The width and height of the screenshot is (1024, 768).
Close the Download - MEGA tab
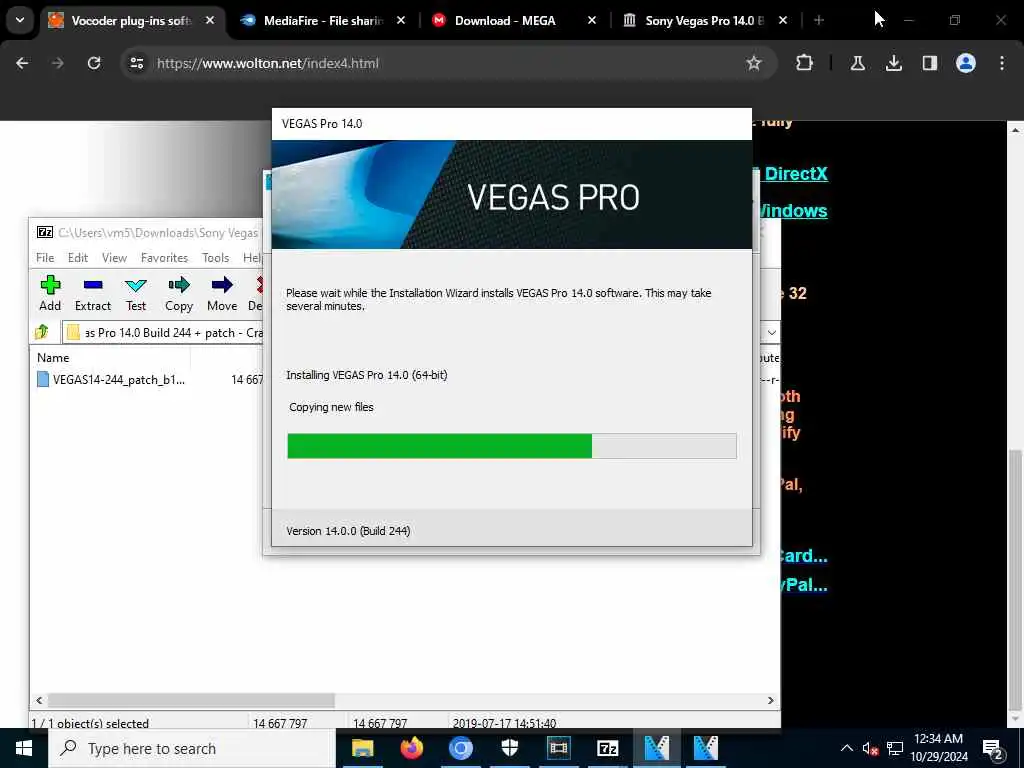(592, 21)
